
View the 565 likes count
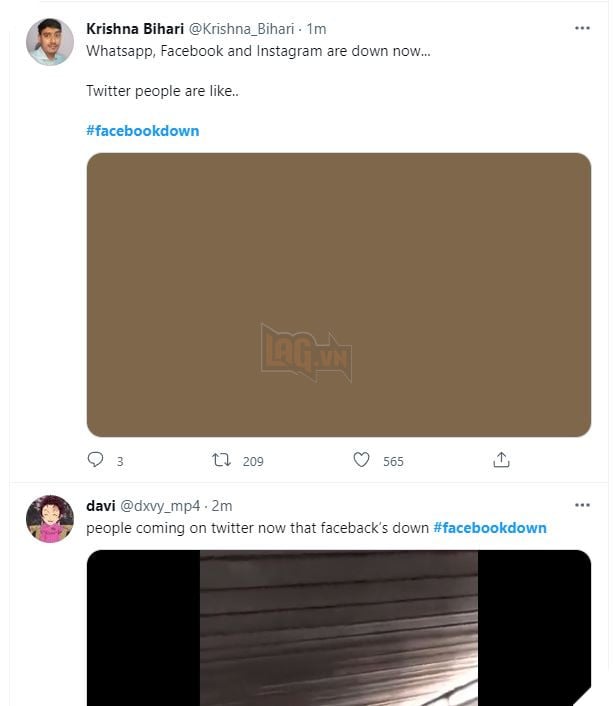[393, 462]
